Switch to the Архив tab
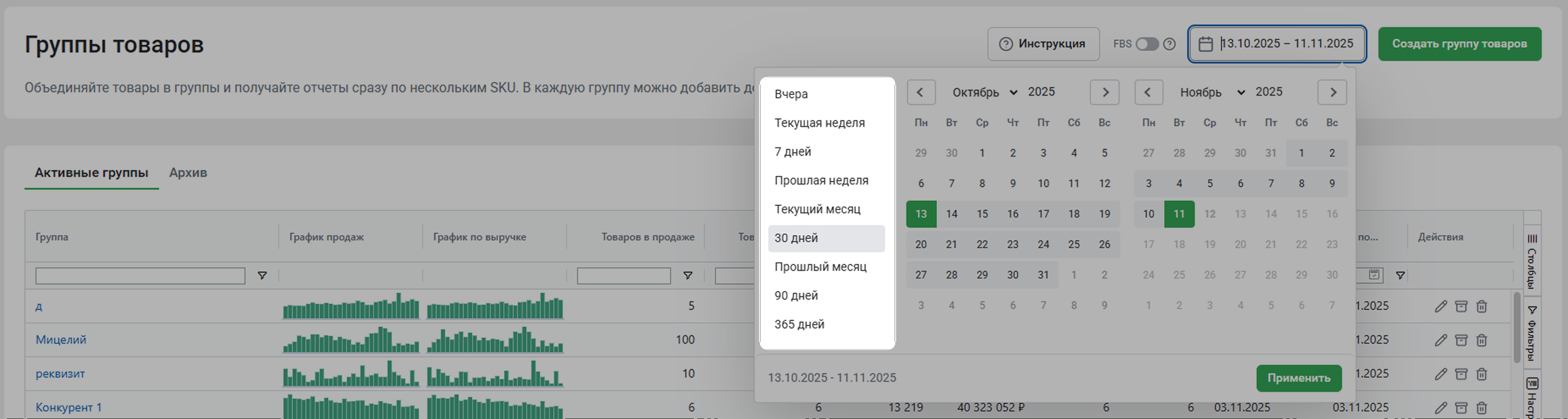Image resolution: width=1568 pixels, height=419 pixels. pos(188,173)
